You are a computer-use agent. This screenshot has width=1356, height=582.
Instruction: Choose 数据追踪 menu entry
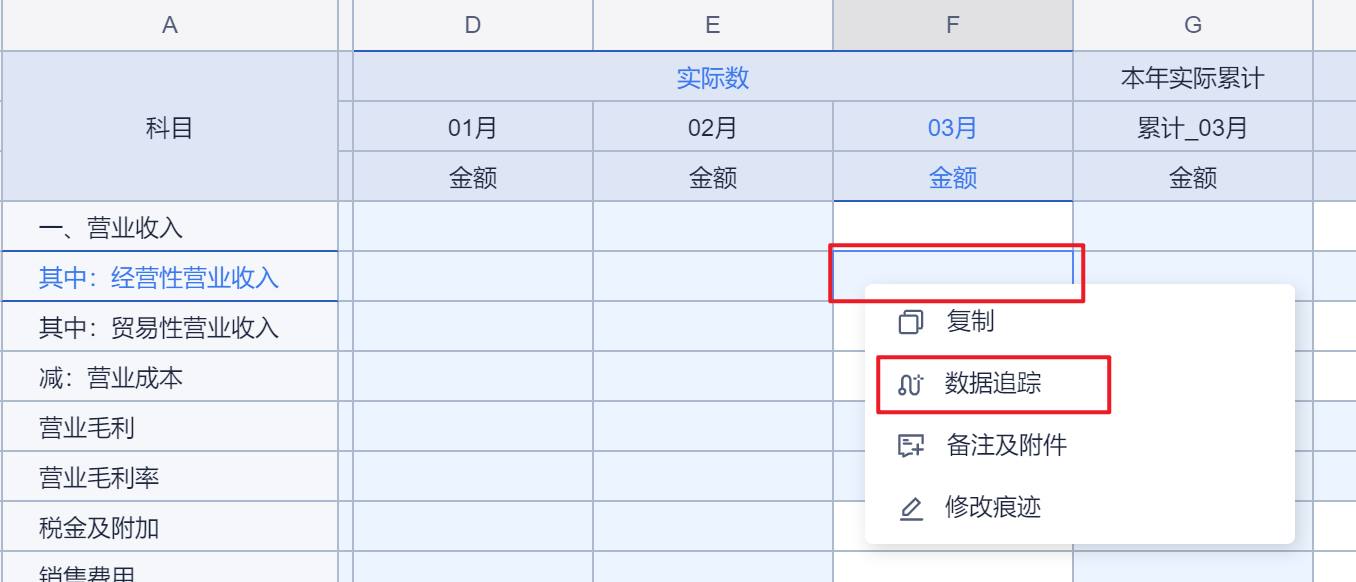pyautogui.click(x=993, y=384)
